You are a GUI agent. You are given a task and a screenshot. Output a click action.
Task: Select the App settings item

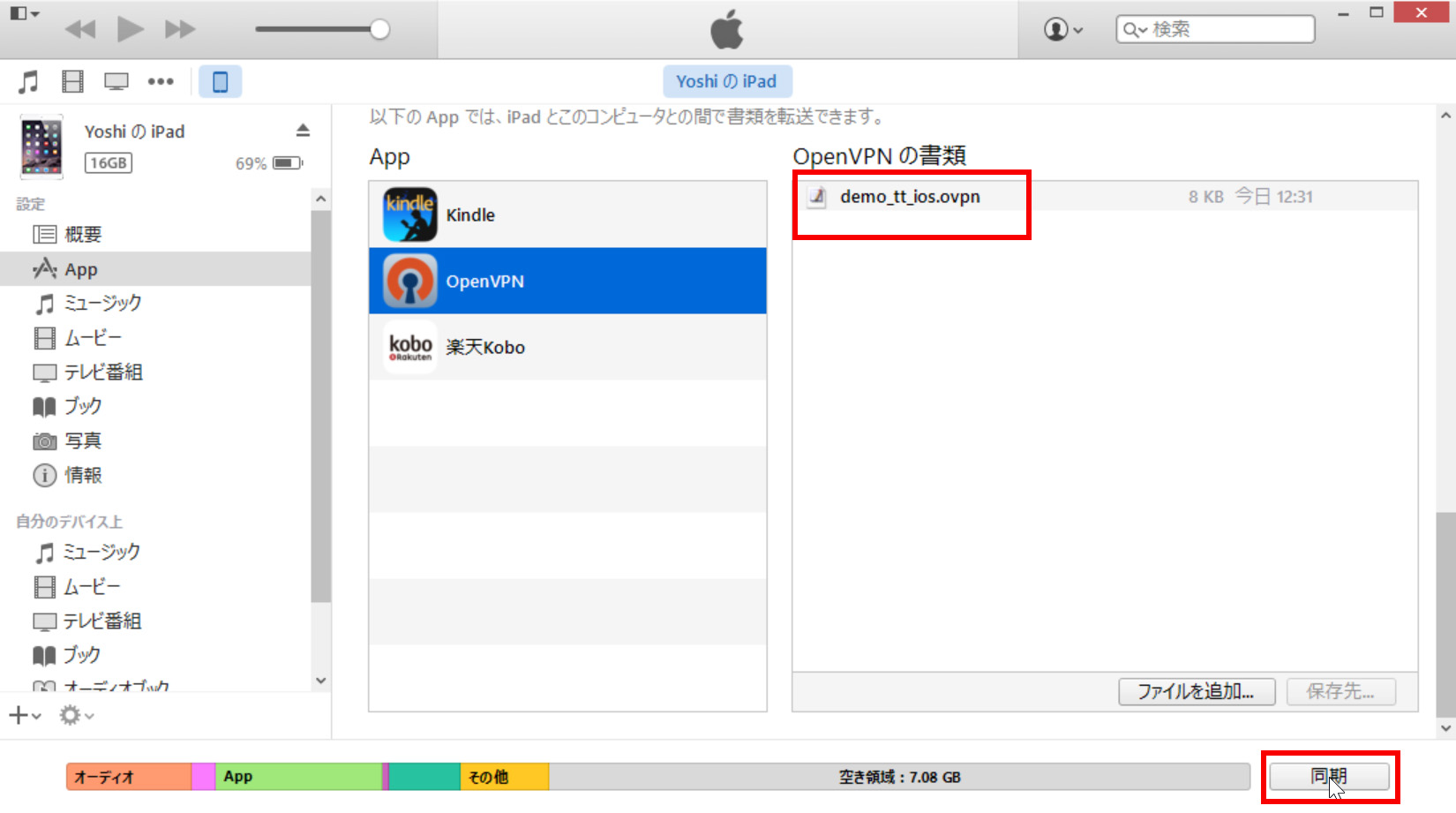tap(155, 269)
